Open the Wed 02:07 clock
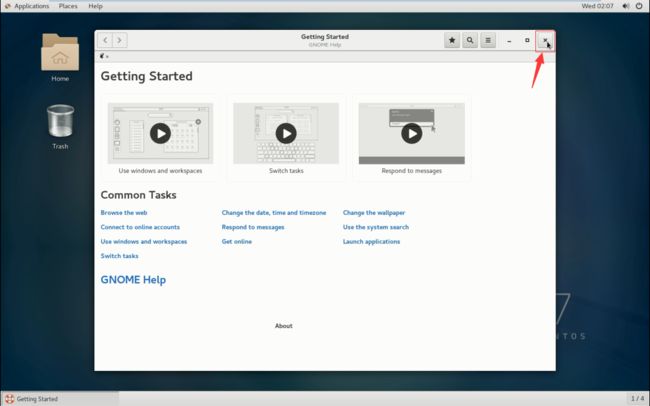Viewport: 650px width, 406px height. 597,6
